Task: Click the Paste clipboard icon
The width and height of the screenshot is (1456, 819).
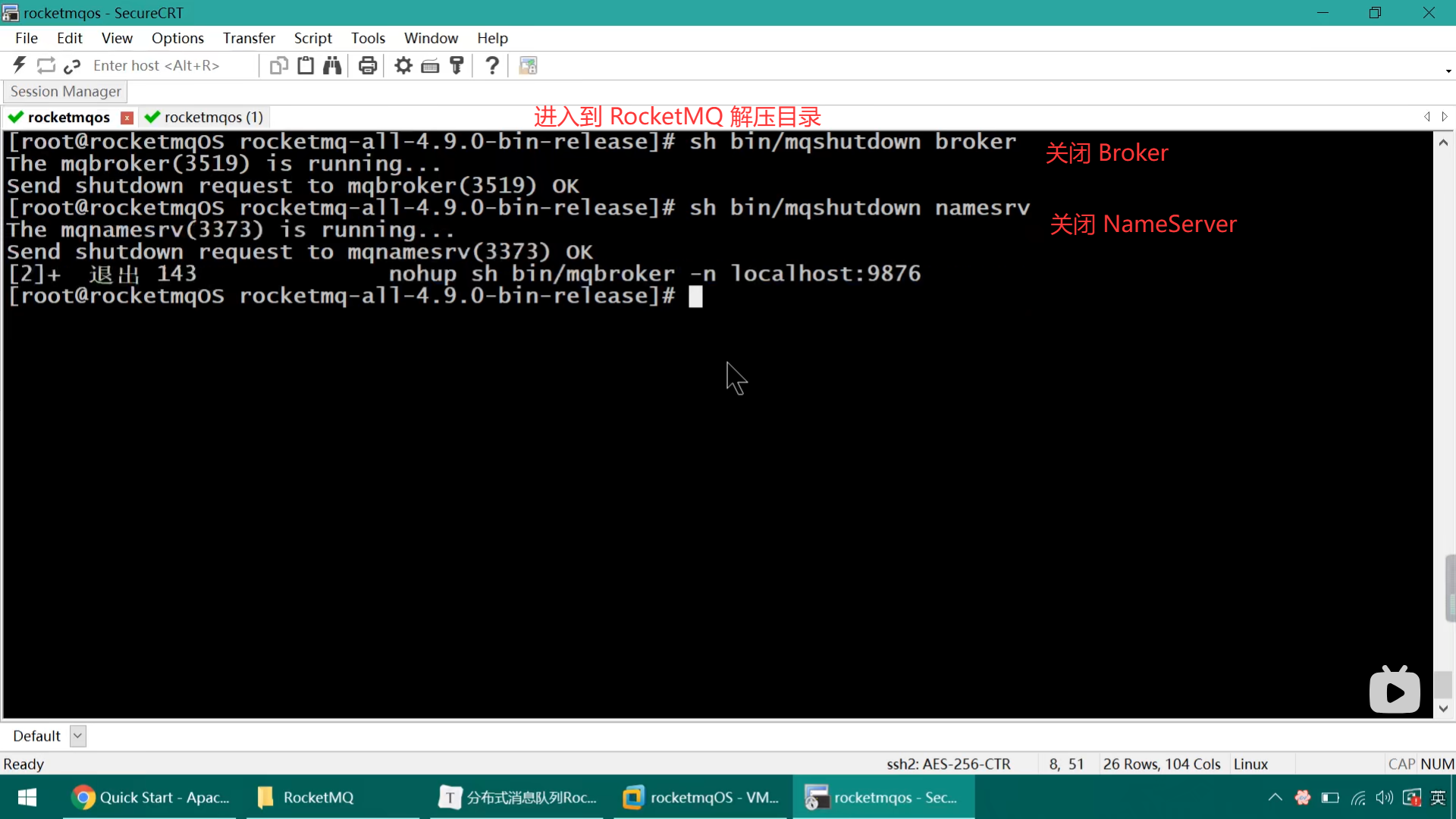Action: (x=306, y=66)
